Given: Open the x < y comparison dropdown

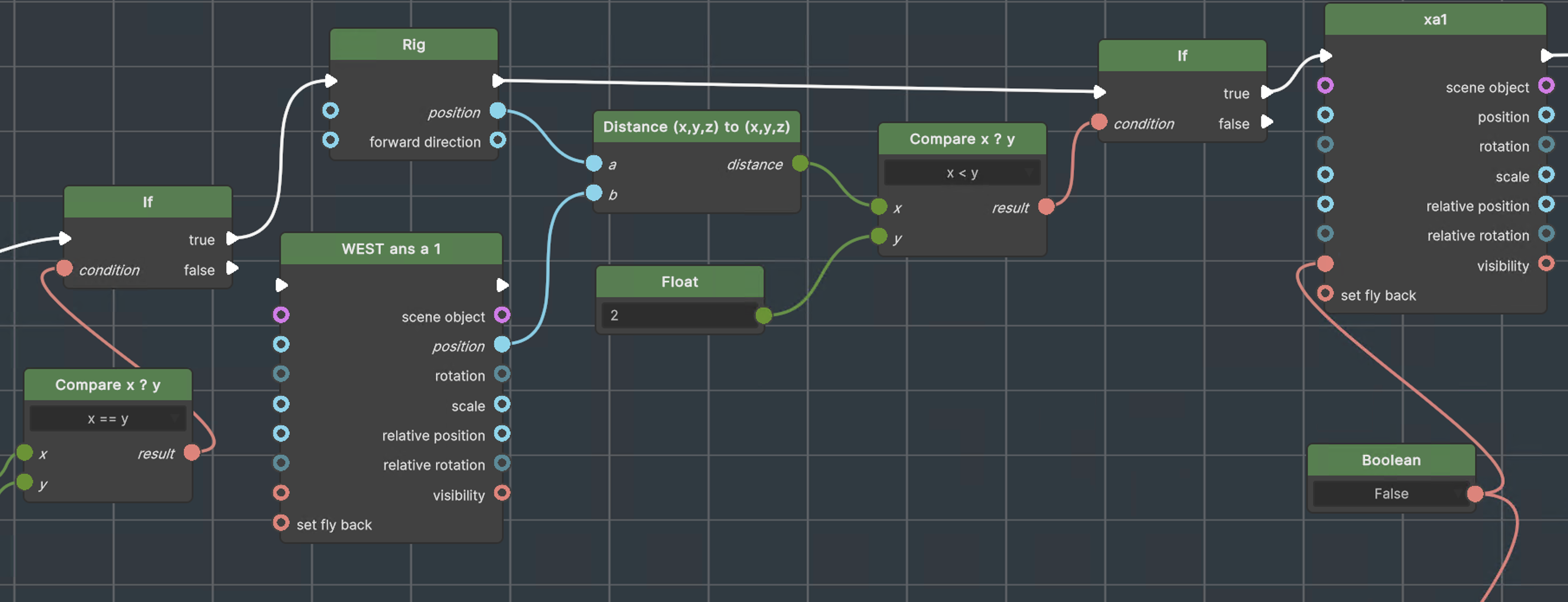Looking at the screenshot, I should click(x=962, y=173).
